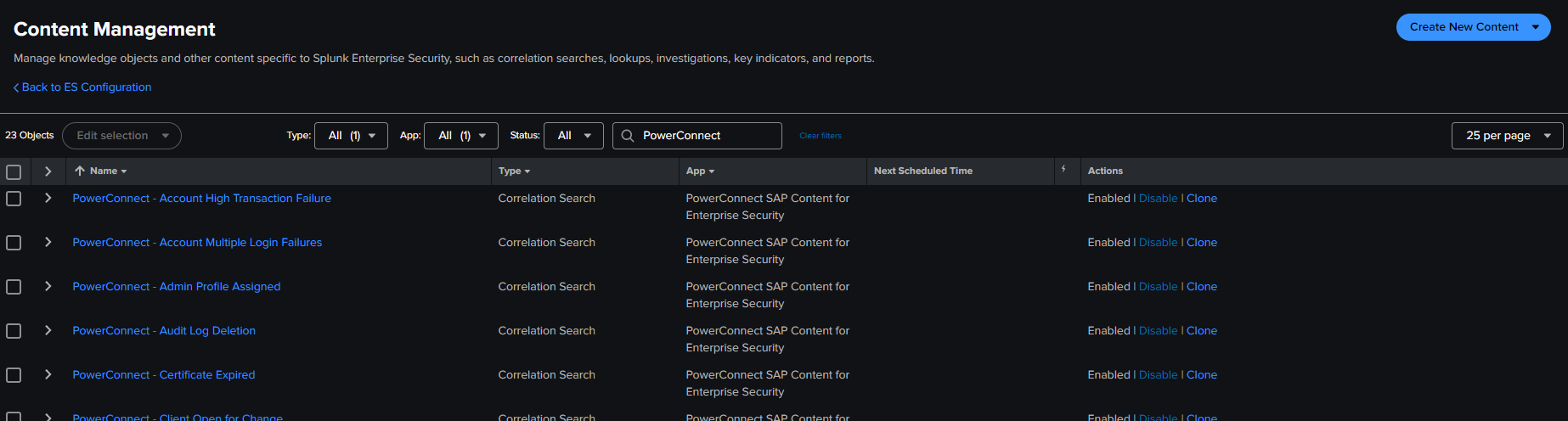1568x421 pixels.
Task: Click the search magnifier icon in filter box
Action: [628, 136]
